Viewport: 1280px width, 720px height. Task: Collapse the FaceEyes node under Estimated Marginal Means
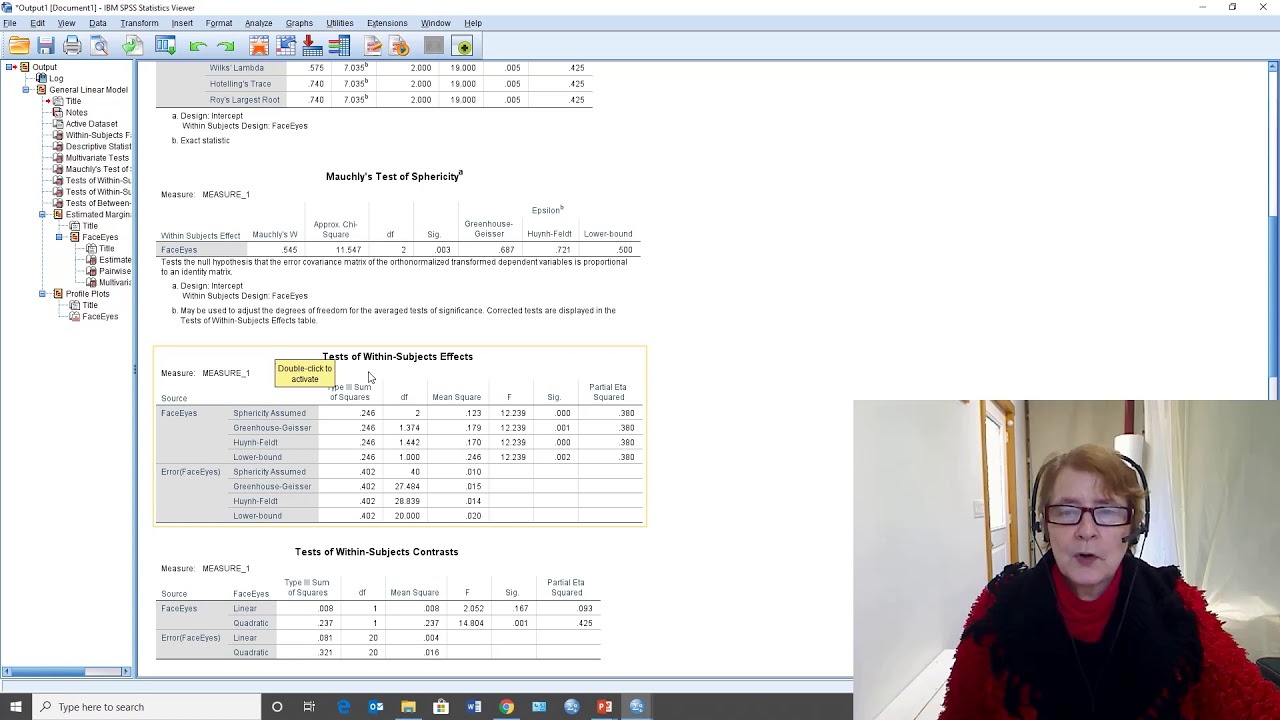point(59,237)
